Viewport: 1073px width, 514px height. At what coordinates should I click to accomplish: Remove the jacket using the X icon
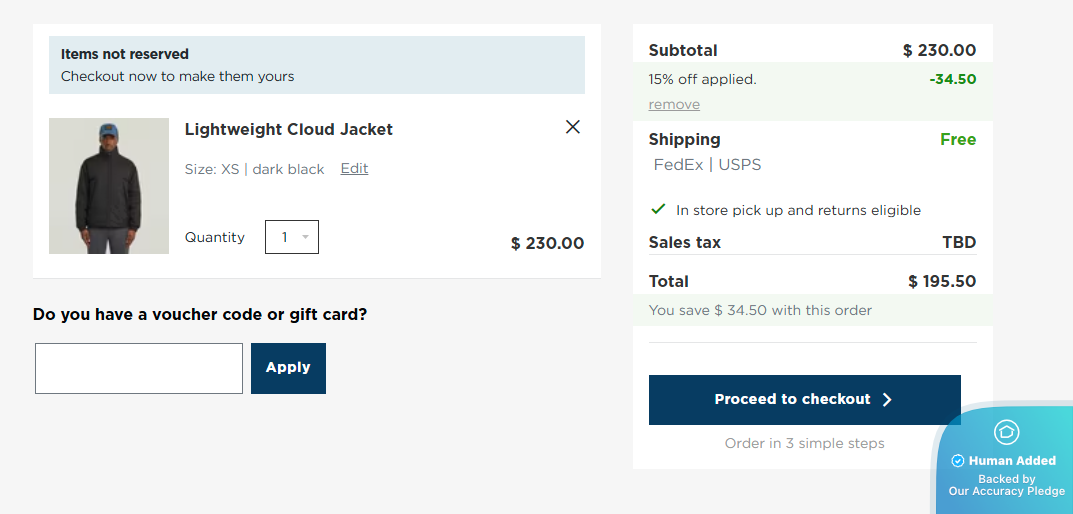coord(573,127)
